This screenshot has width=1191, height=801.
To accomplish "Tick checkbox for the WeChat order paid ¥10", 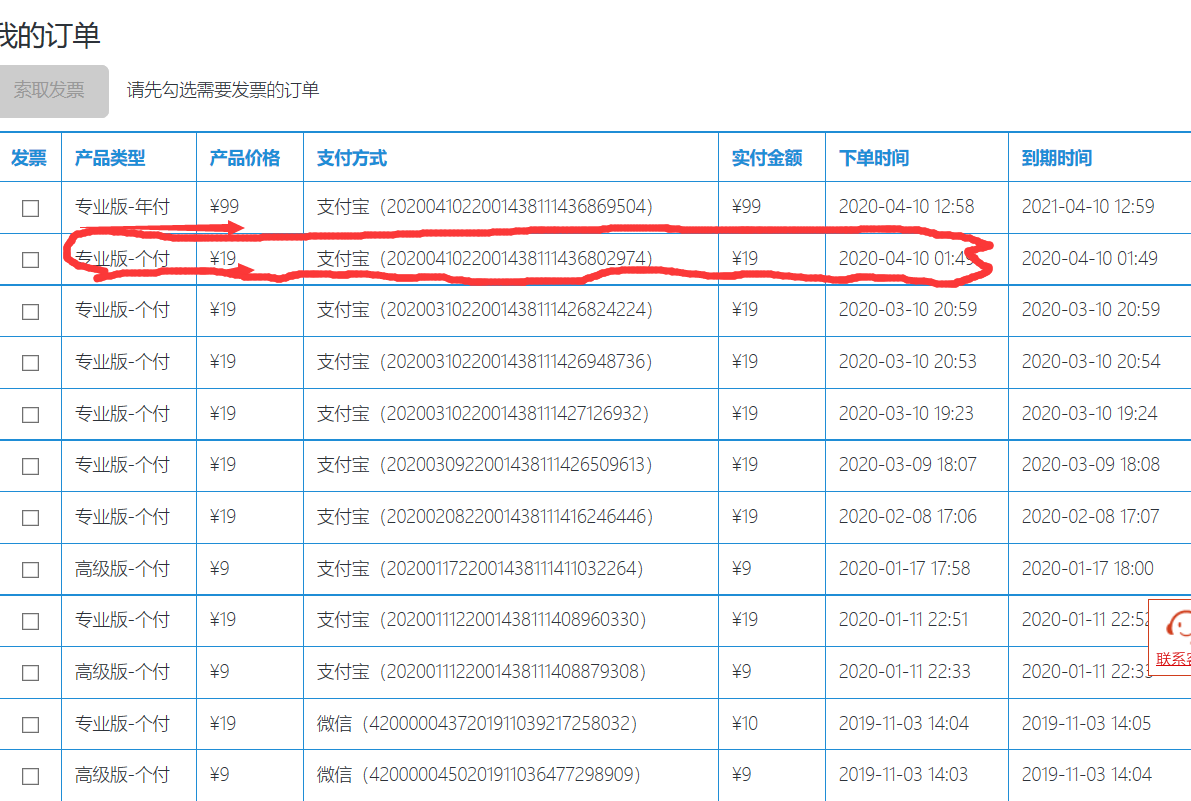I will point(31,725).
